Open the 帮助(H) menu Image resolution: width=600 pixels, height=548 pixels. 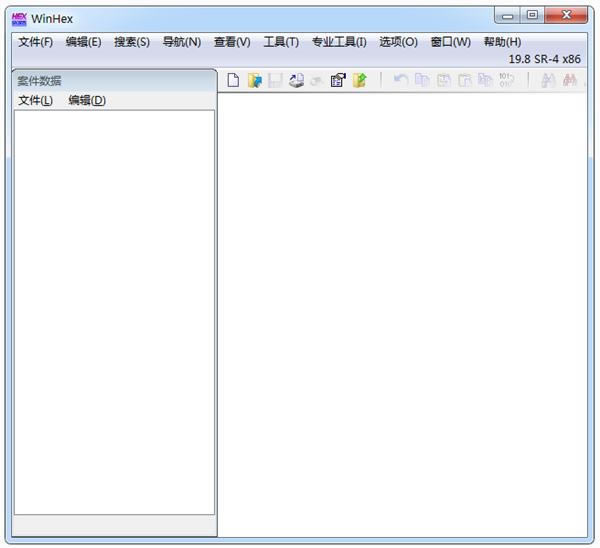pyautogui.click(x=502, y=42)
